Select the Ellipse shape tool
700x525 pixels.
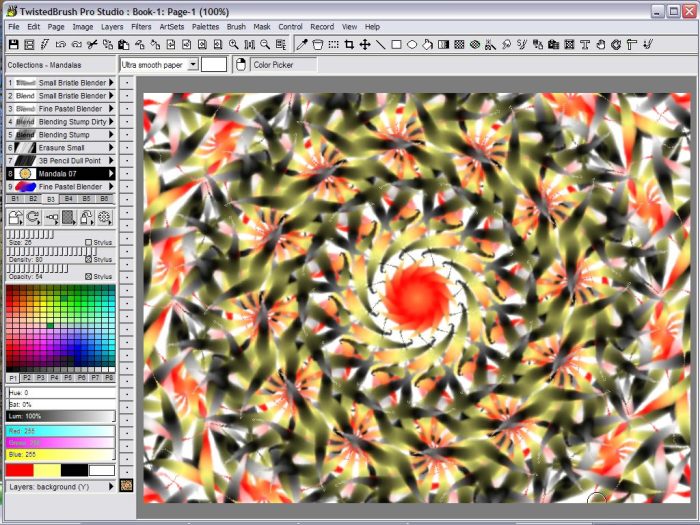[x=412, y=45]
